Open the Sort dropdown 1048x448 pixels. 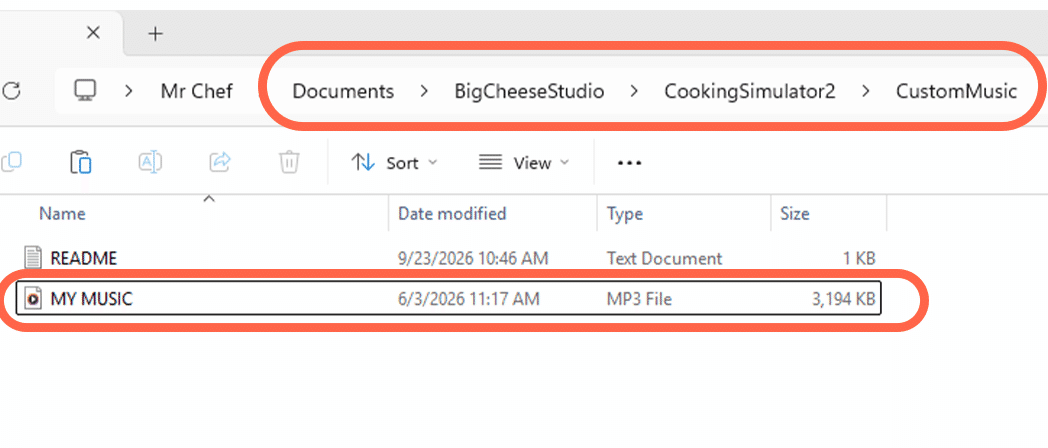point(394,162)
